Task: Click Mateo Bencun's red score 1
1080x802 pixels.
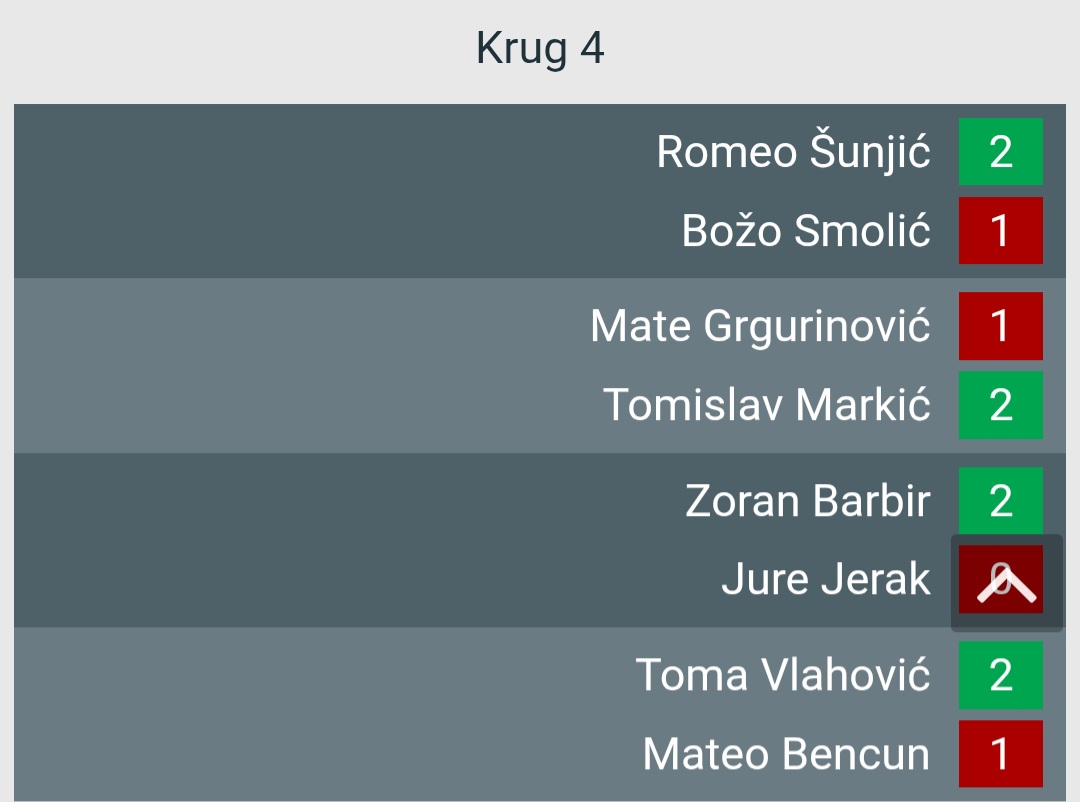Action: [1001, 754]
